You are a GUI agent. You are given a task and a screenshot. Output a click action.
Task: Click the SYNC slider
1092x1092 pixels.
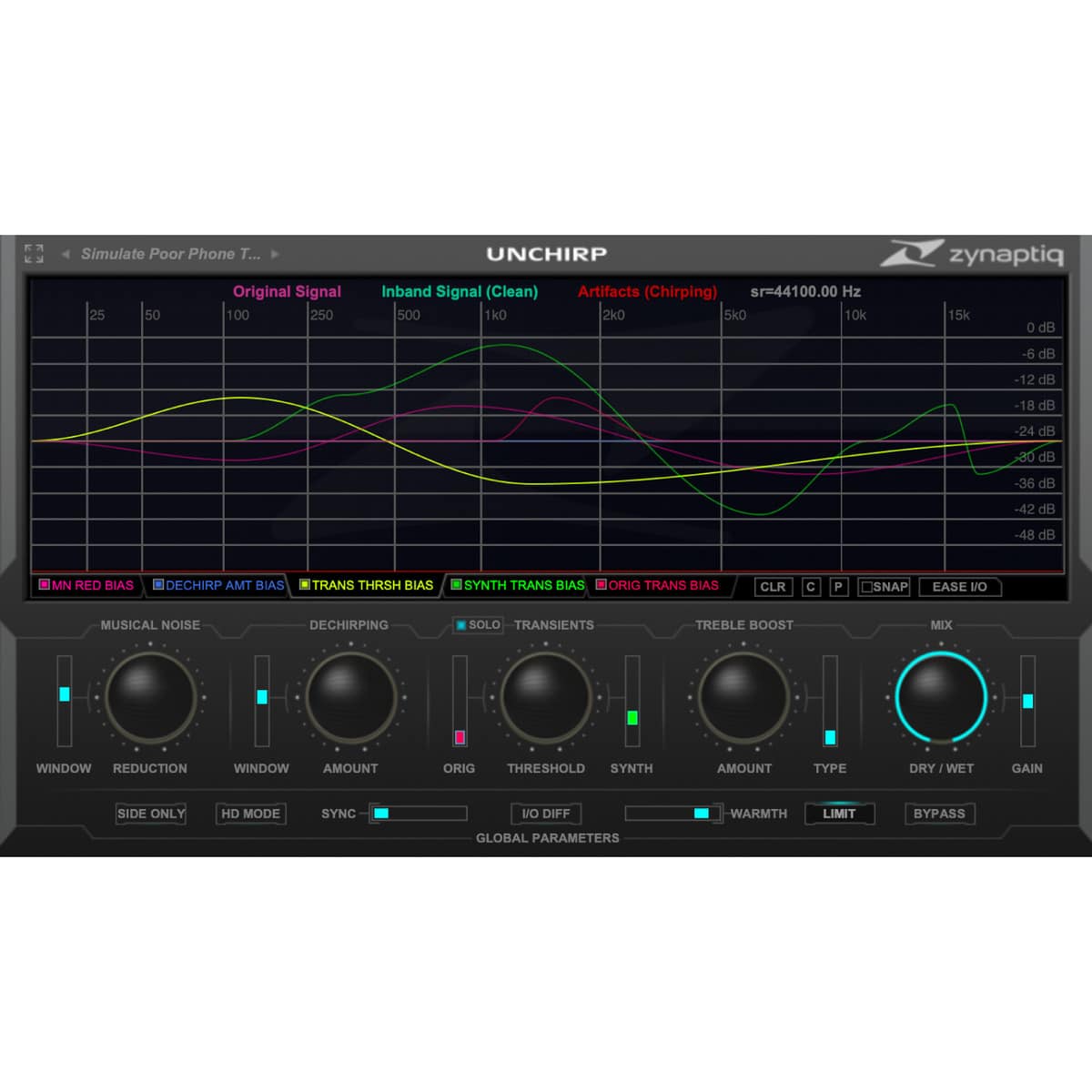pos(419,814)
